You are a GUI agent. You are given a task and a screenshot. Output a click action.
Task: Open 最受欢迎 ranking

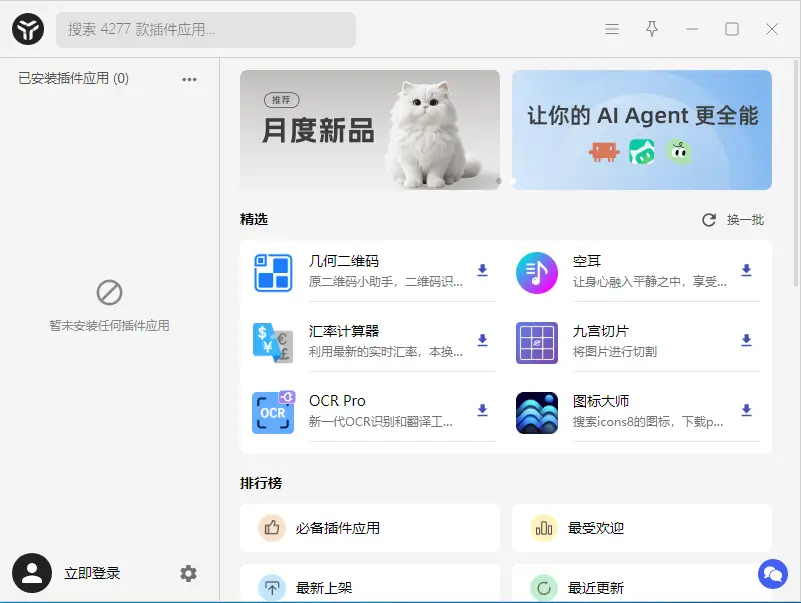642,528
